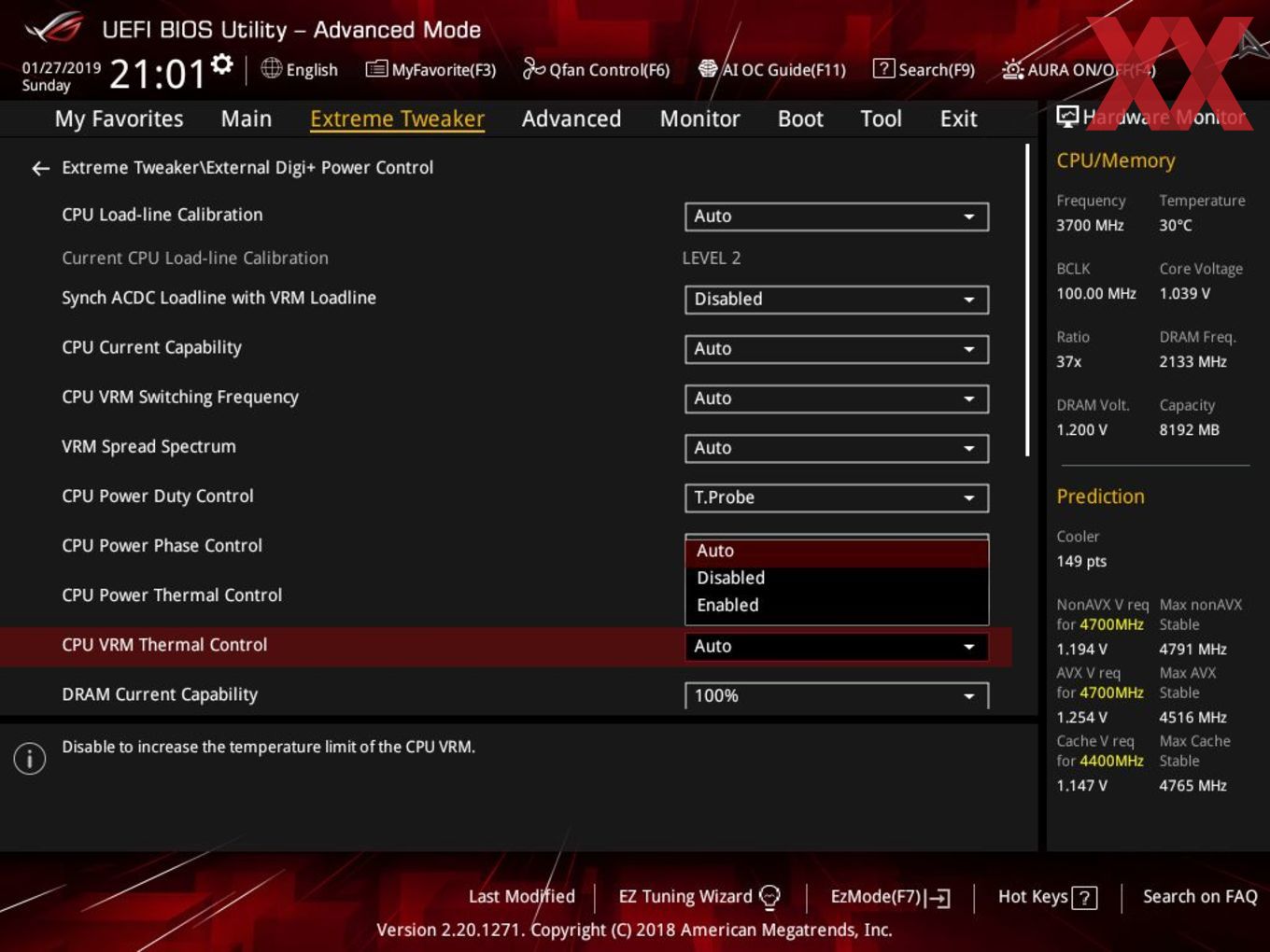Viewport: 1270px width, 952px height.
Task: Click the Prediction section heading
Action: click(x=1100, y=497)
